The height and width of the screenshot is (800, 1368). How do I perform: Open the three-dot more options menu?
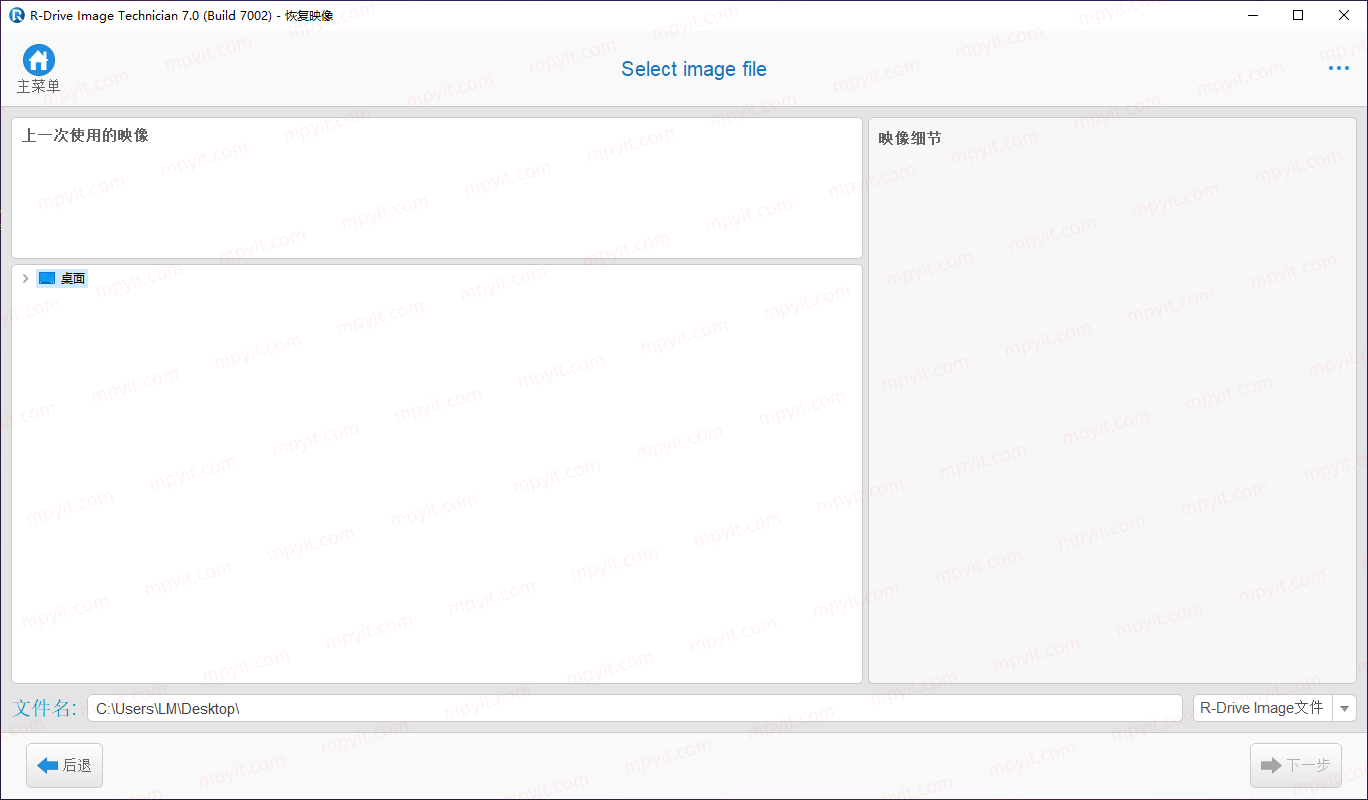coord(1338,69)
